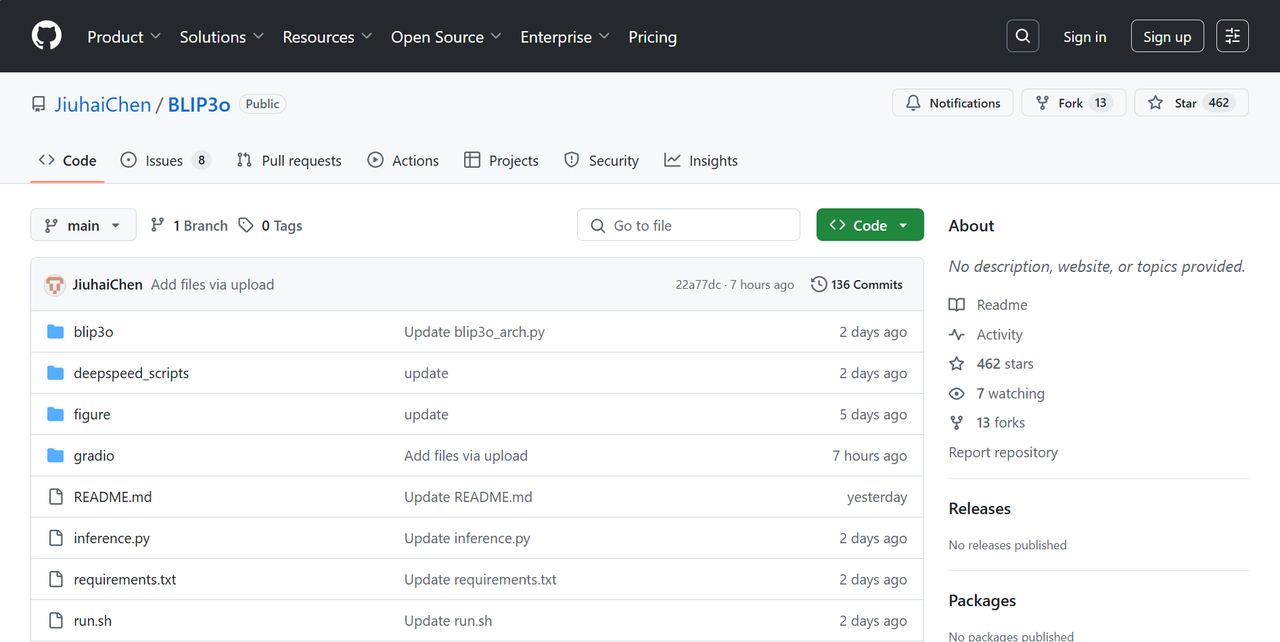Switch to the Code tab
Image resolution: width=1280 pixels, height=642 pixels.
click(68, 161)
